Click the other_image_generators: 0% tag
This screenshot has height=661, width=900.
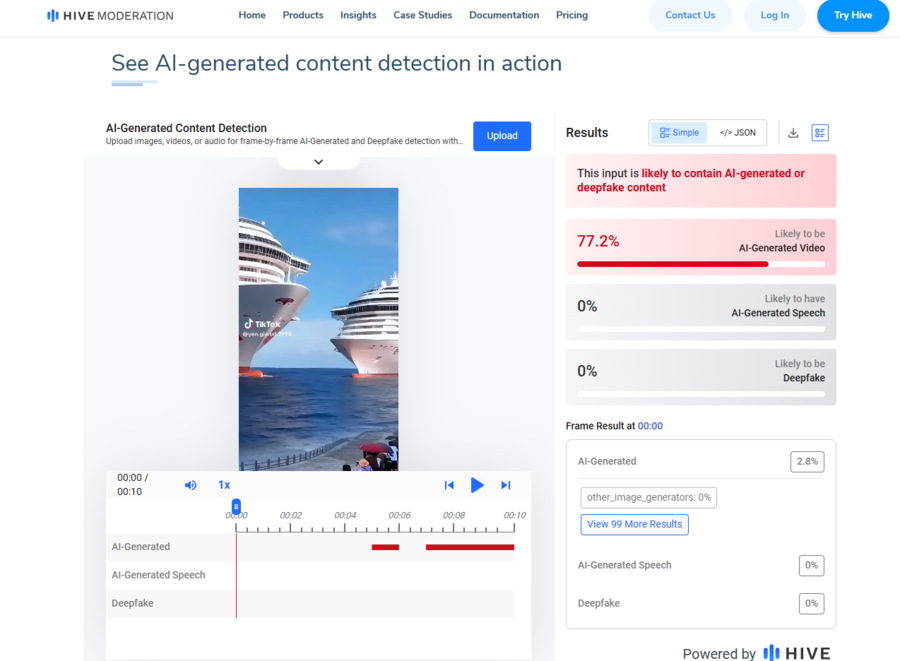click(649, 497)
